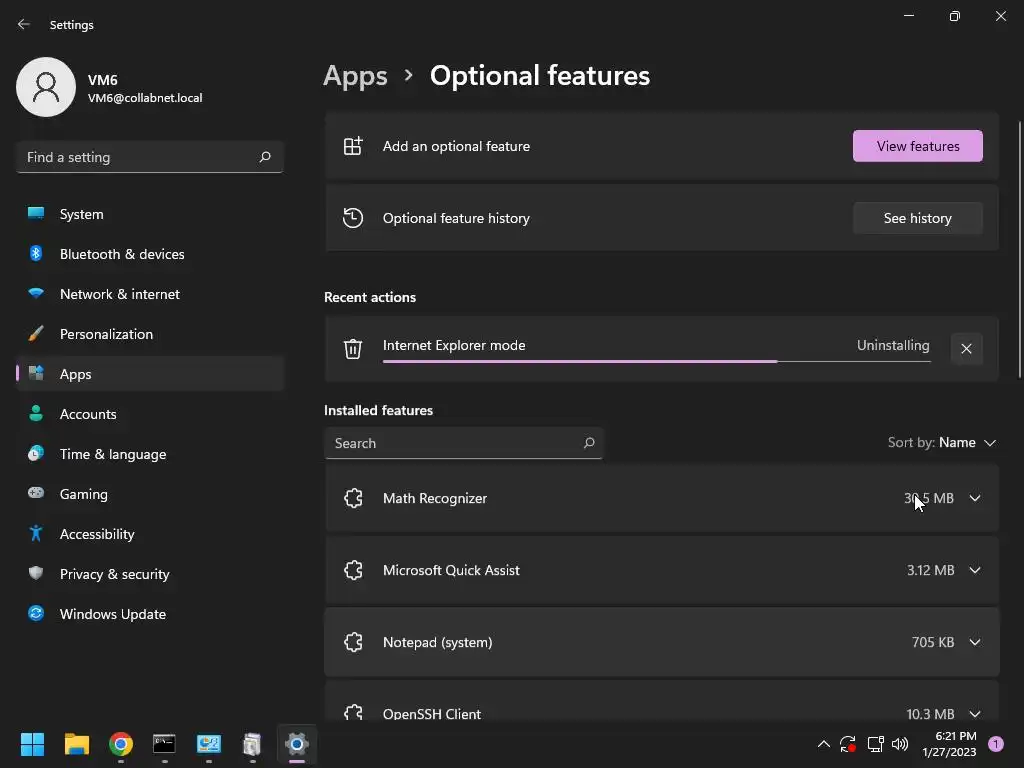
Task: Show hidden system tray icons
Action: (824, 744)
